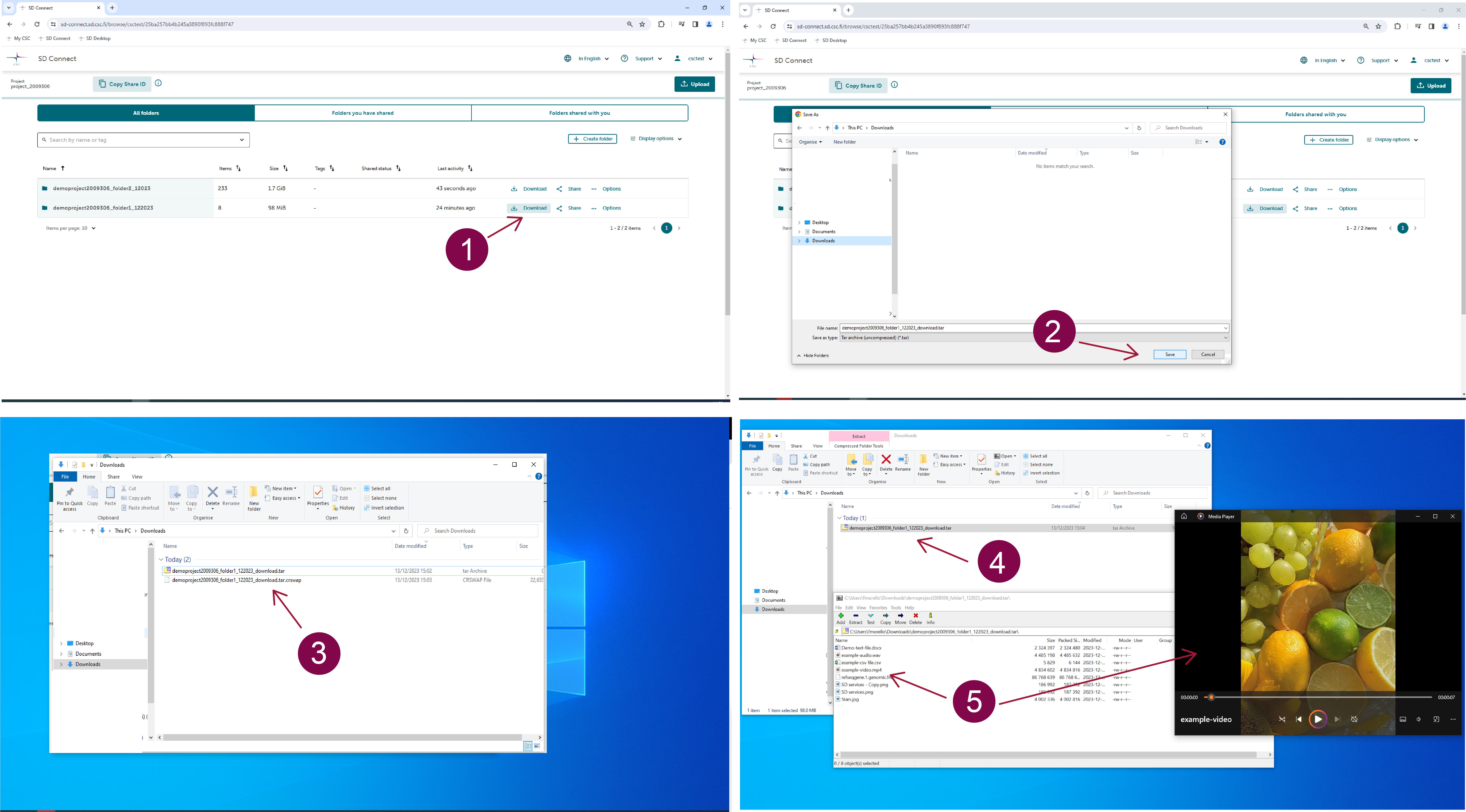This screenshot has height=812, width=1466.
Task: Click the Create folder button, browser without dialog
Action: click(592, 139)
